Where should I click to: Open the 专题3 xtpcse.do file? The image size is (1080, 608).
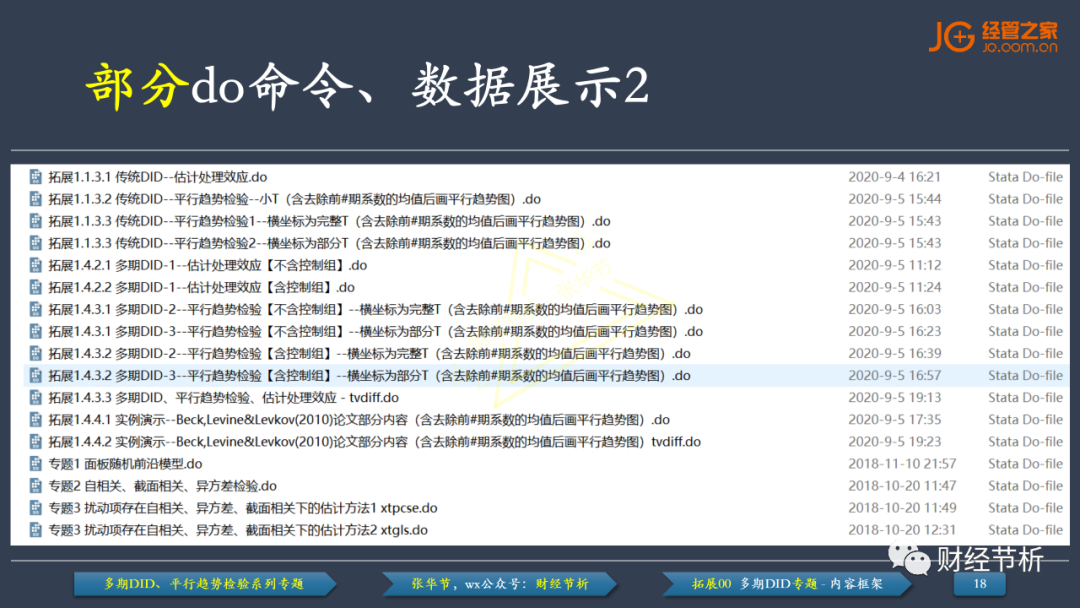coord(242,508)
